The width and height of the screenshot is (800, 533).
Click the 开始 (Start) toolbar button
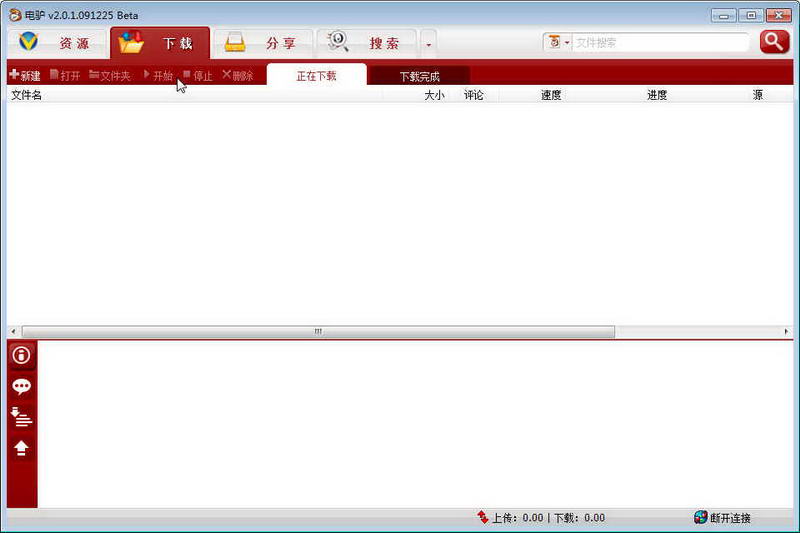tap(158, 75)
